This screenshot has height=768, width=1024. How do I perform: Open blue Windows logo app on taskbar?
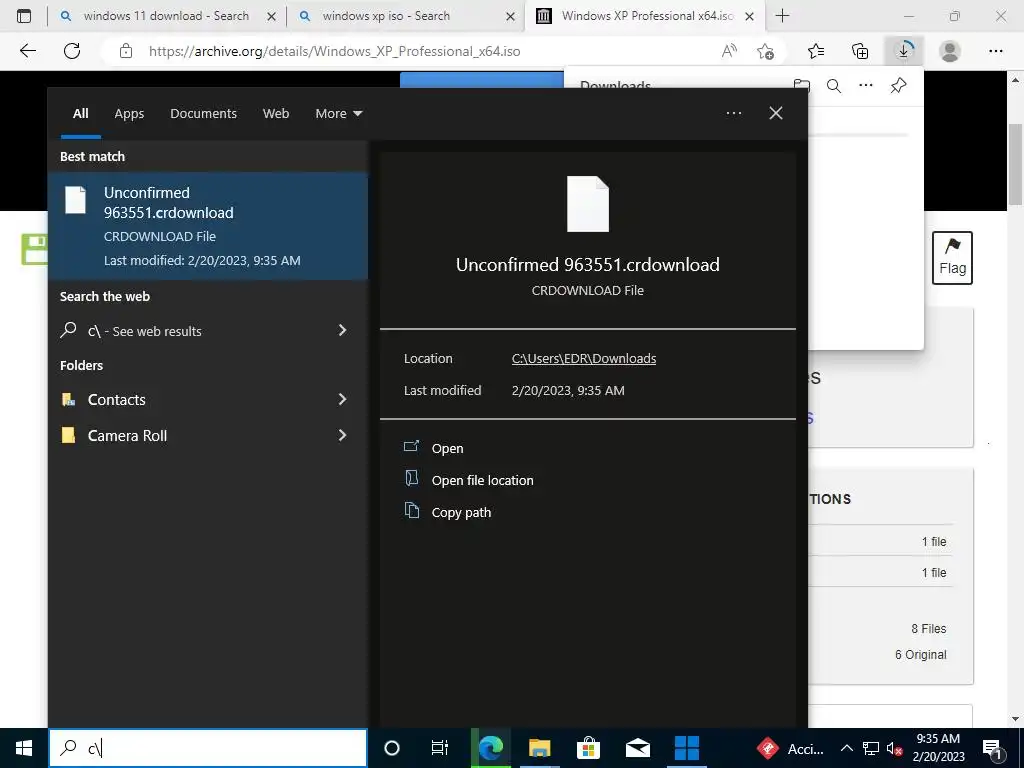(686, 748)
